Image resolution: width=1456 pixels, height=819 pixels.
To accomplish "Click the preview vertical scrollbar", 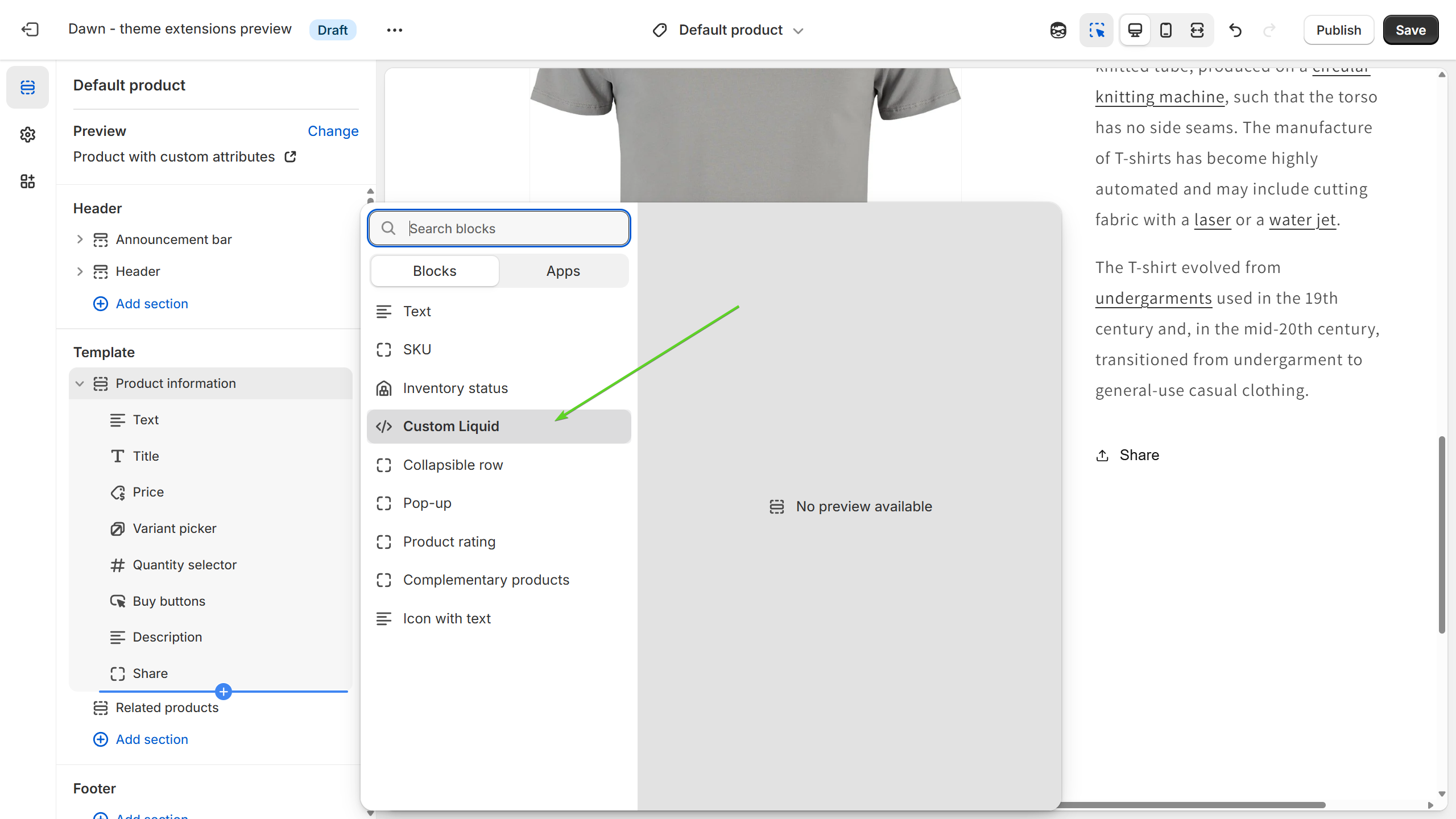I will [x=1441, y=535].
